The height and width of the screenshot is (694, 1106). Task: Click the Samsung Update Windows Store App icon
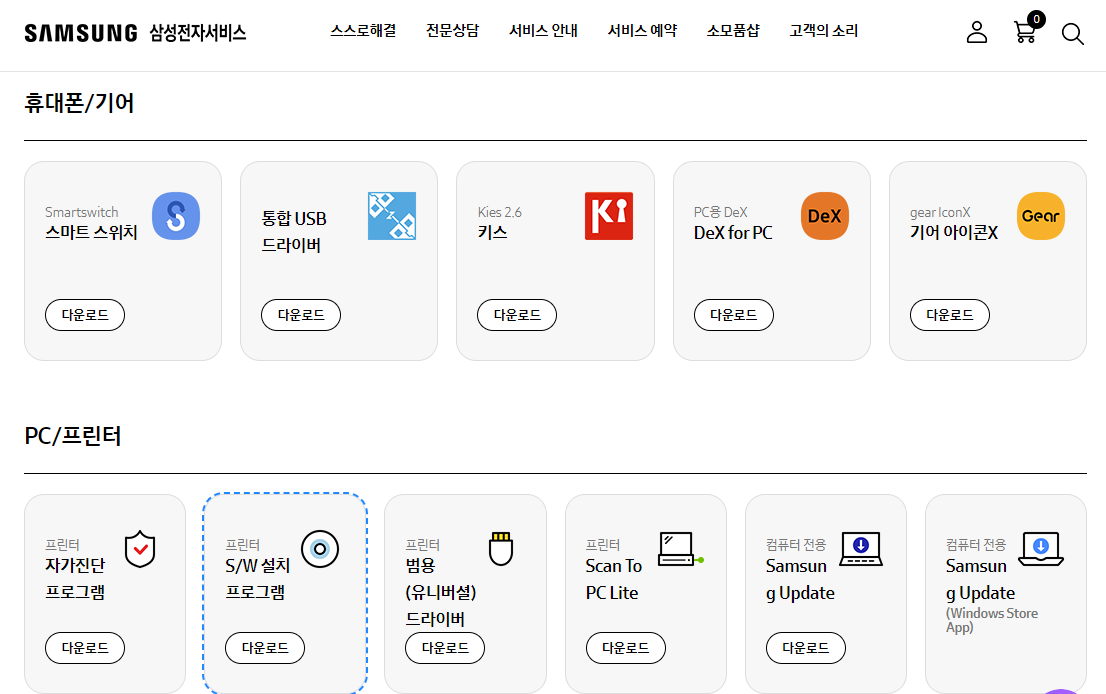click(1041, 549)
